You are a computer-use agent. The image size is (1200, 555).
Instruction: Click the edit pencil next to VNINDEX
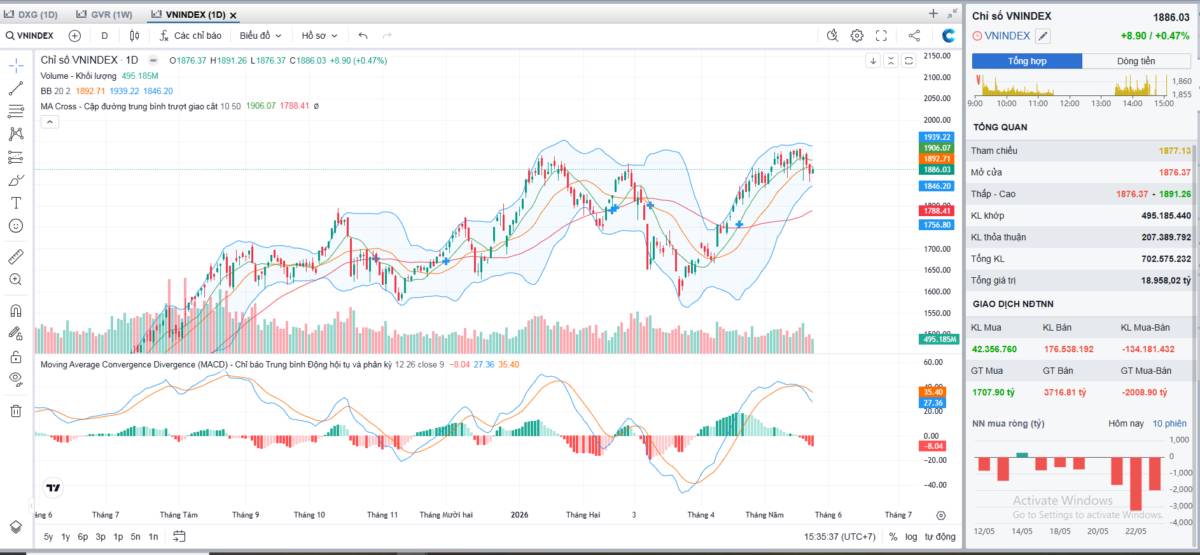click(x=1043, y=36)
